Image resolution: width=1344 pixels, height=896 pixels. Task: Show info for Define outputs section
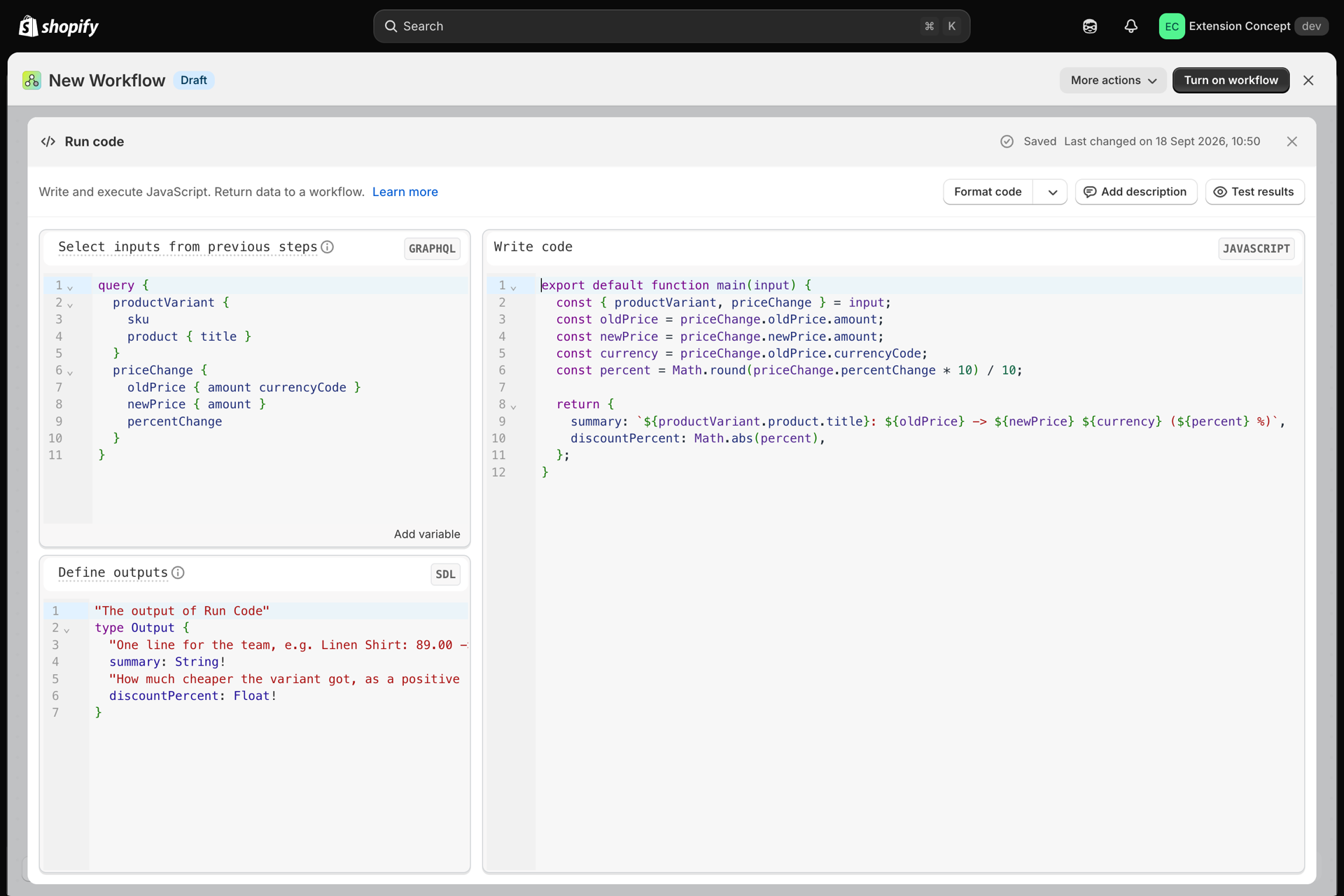coord(178,573)
